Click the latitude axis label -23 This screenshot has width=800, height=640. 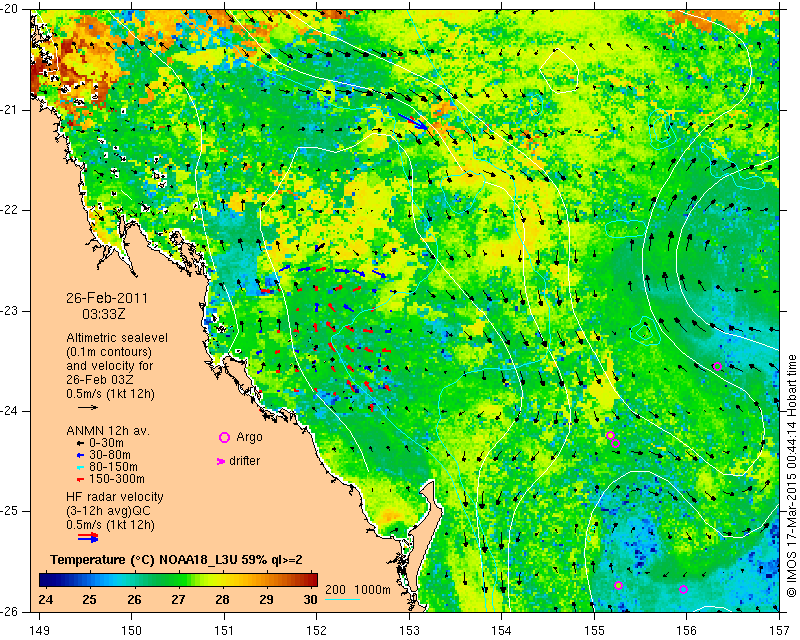coord(10,311)
